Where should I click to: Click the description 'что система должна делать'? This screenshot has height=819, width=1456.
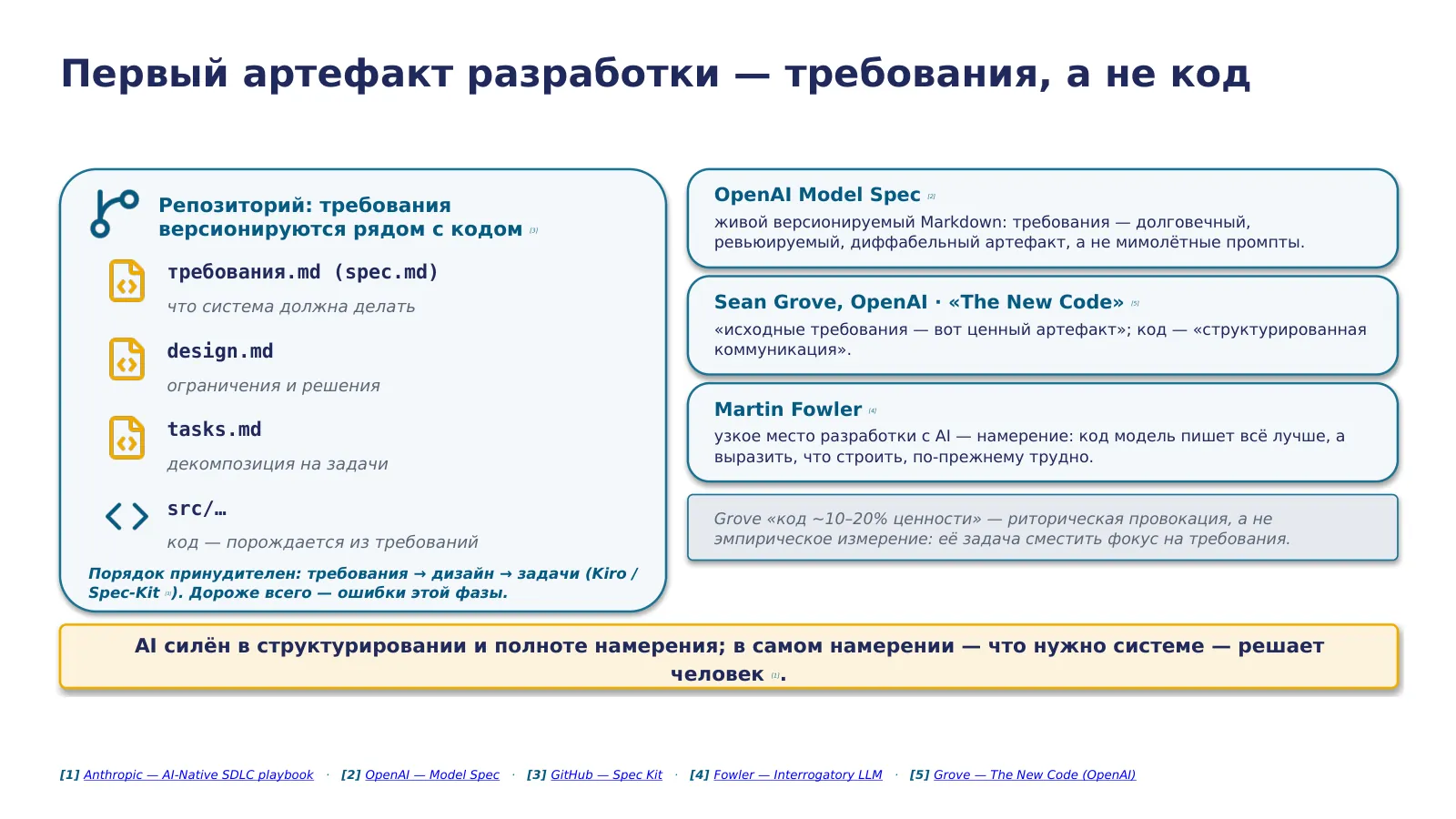pyautogui.click(x=291, y=307)
